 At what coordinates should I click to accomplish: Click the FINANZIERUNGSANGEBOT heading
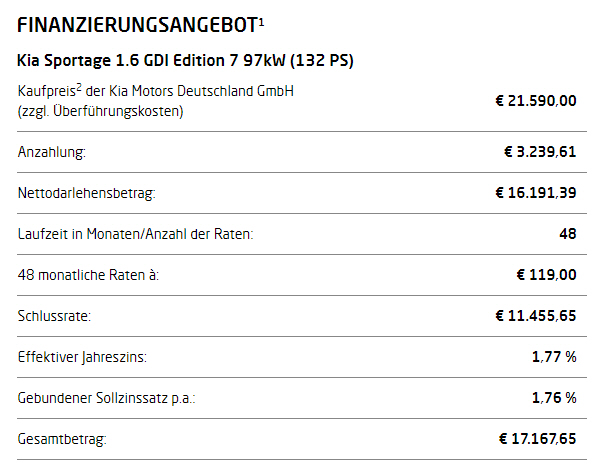click(138, 25)
